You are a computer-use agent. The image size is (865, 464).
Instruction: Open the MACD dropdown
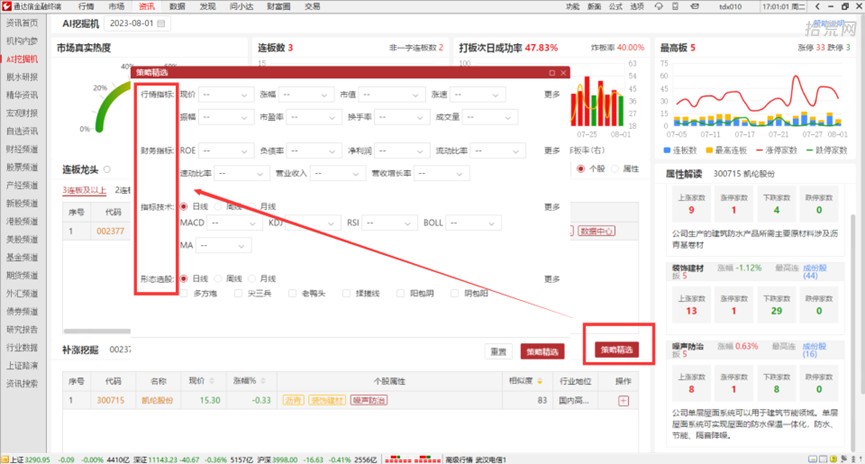pyautogui.click(x=234, y=223)
